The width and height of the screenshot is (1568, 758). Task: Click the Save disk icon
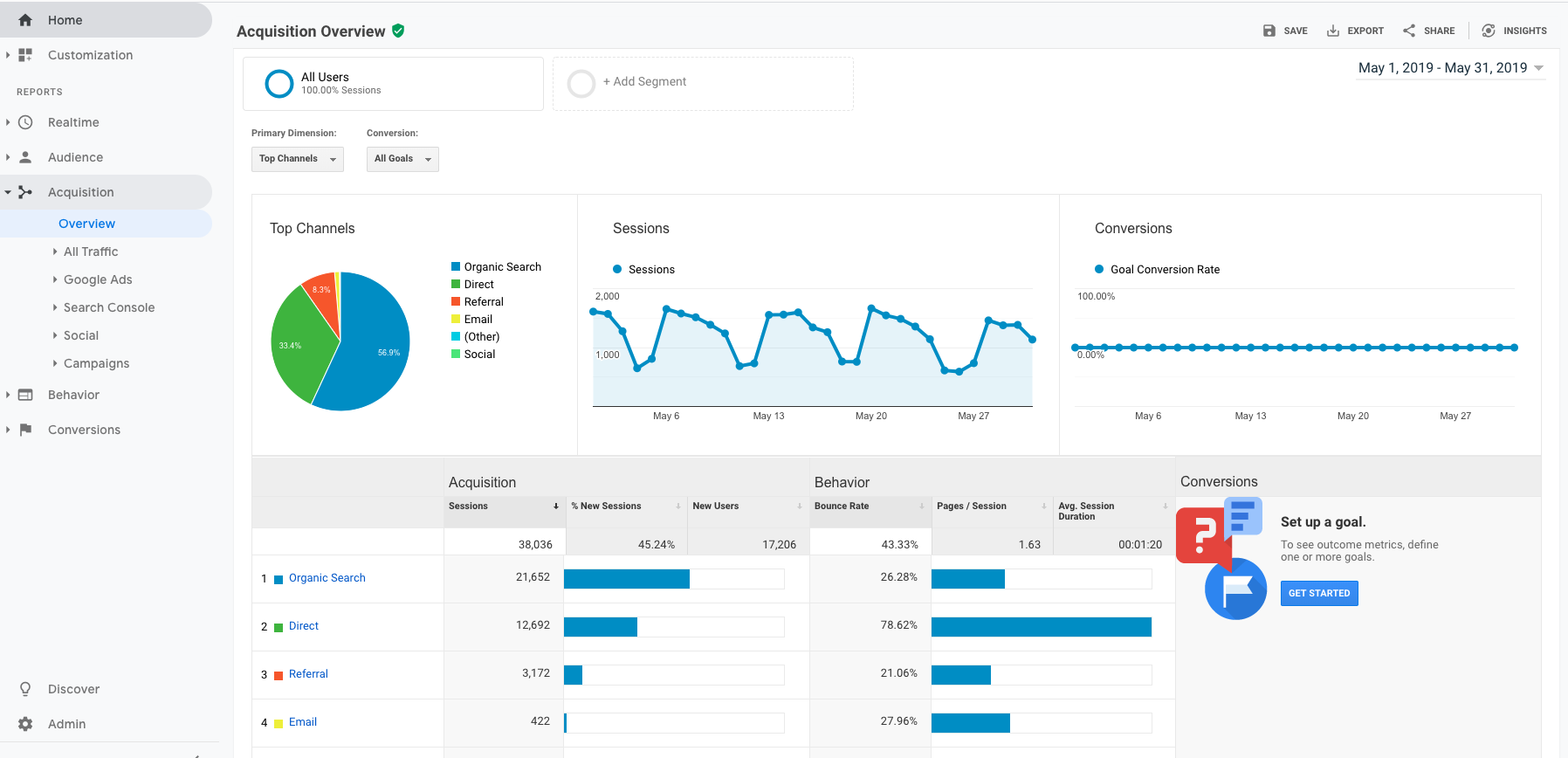tap(1269, 31)
